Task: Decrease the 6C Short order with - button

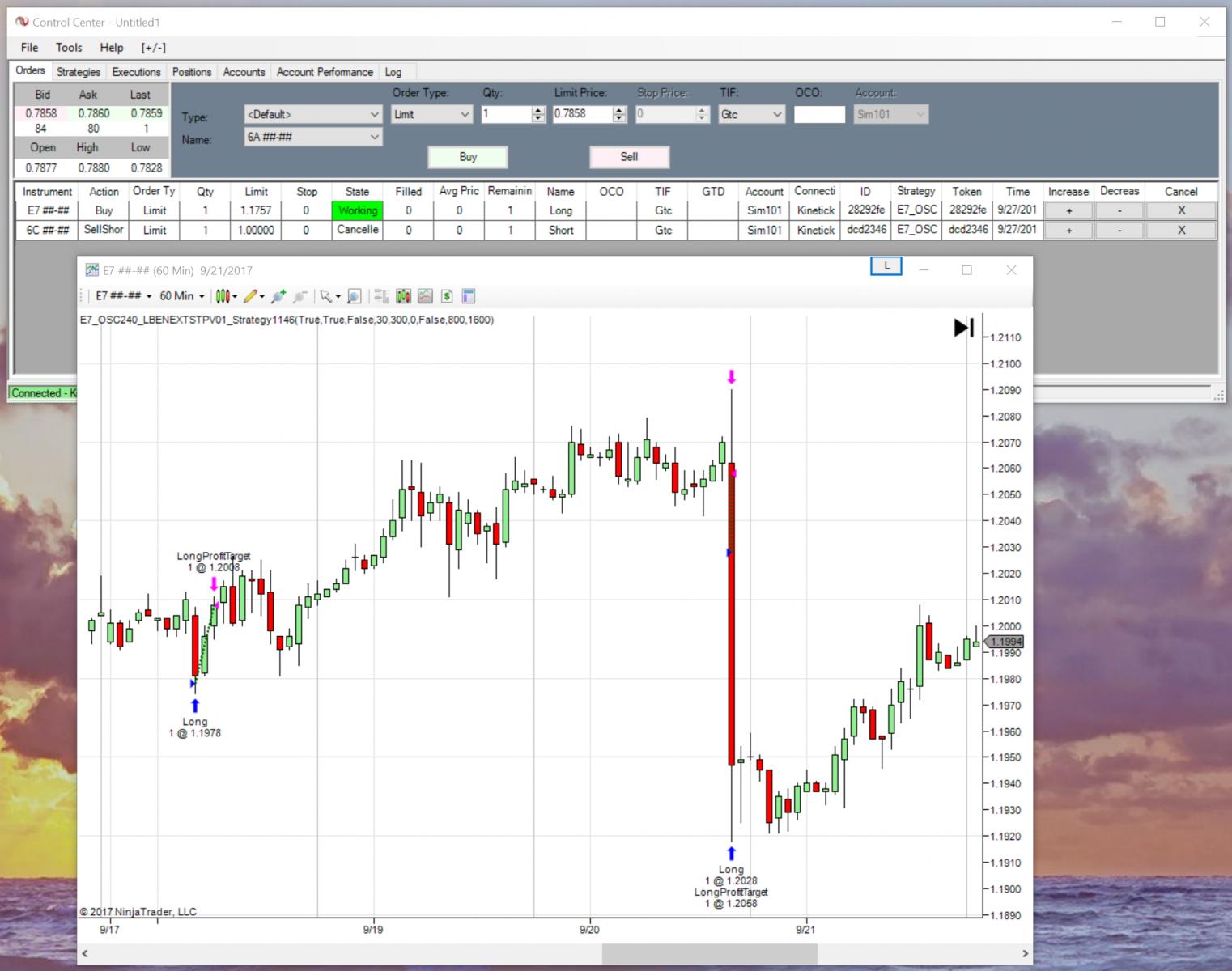Action: tap(1119, 230)
